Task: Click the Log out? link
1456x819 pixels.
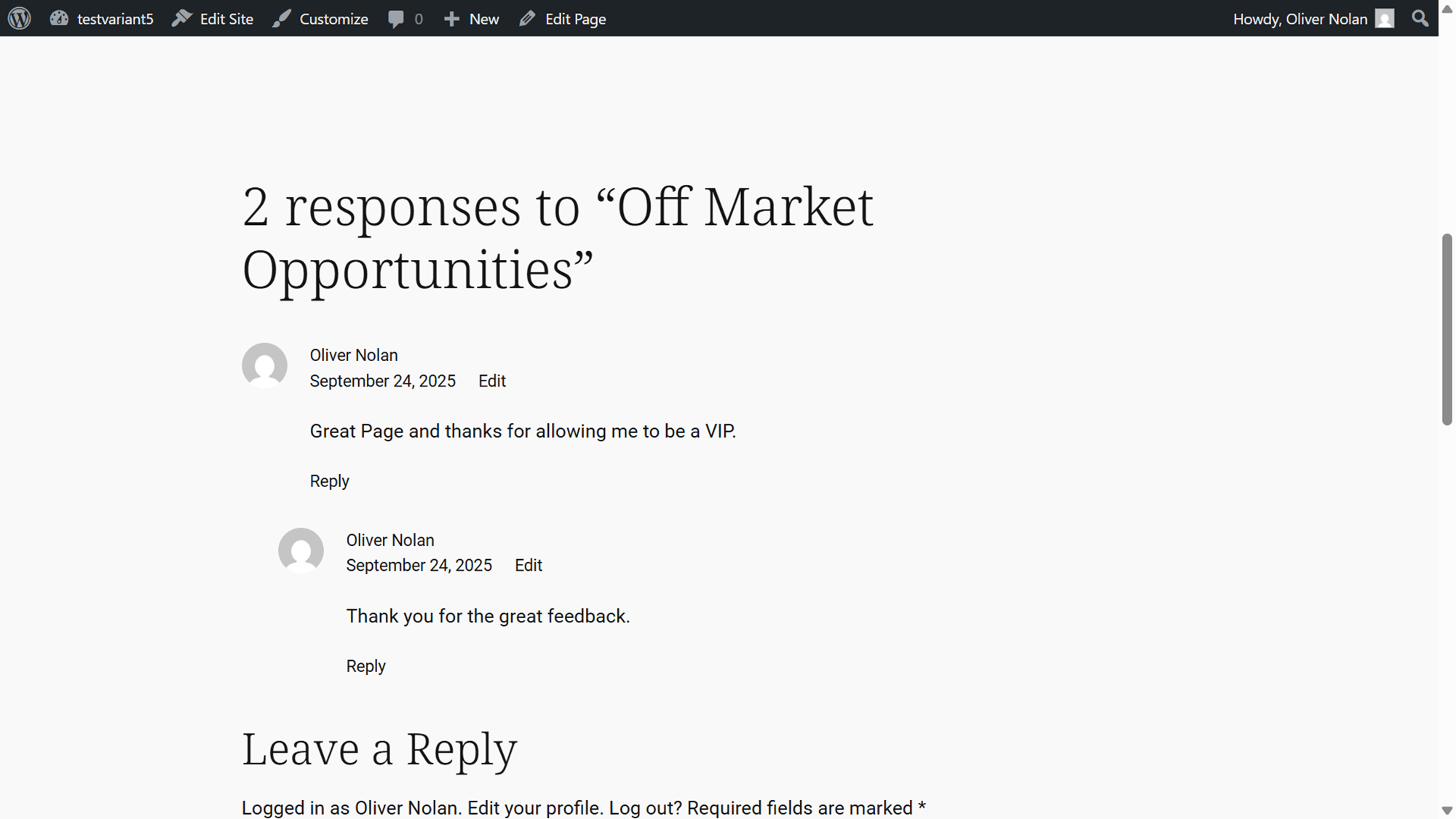Action: (646, 808)
